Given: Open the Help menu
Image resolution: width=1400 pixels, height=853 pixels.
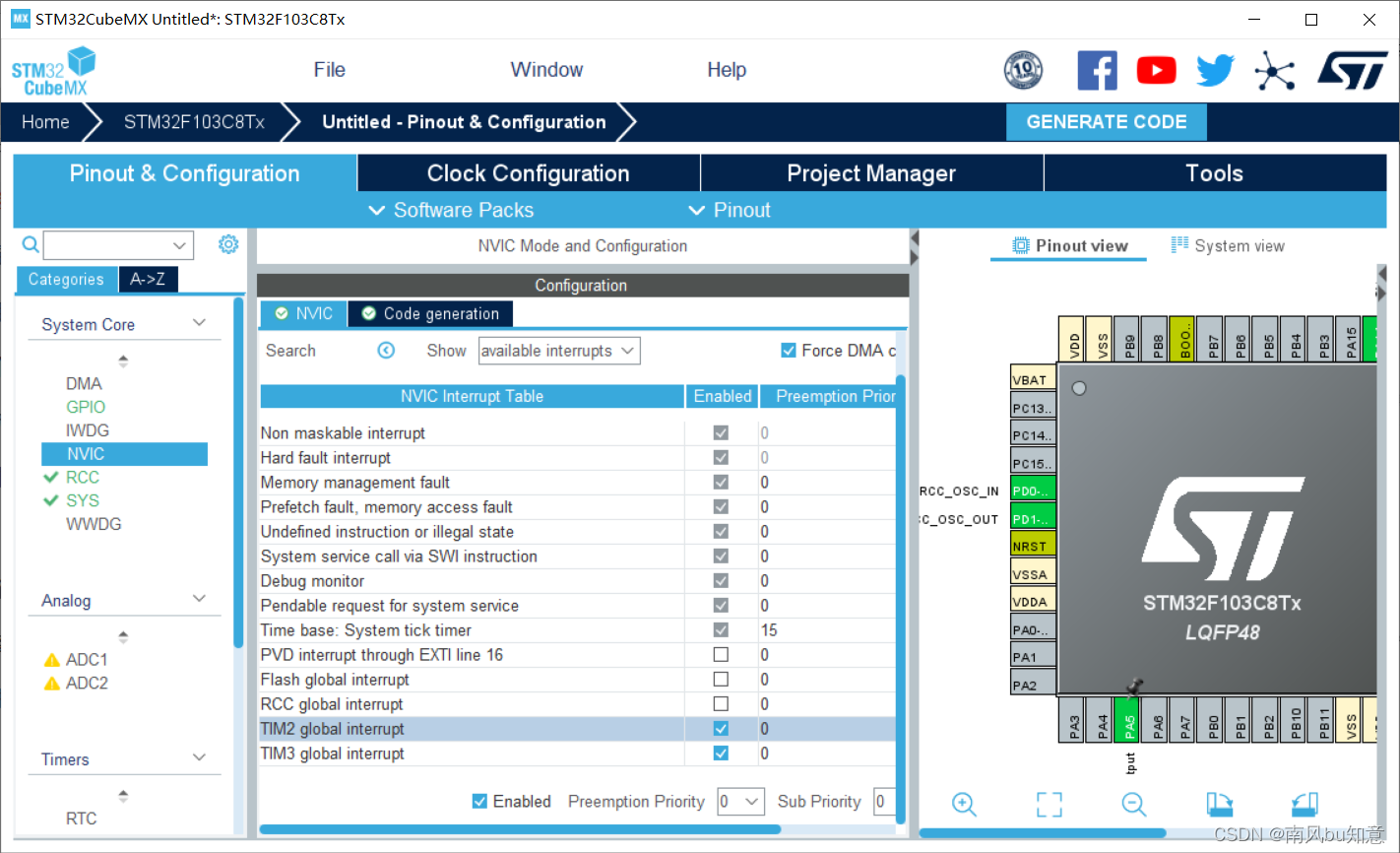Looking at the screenshot, I should (x=727, y=70).
